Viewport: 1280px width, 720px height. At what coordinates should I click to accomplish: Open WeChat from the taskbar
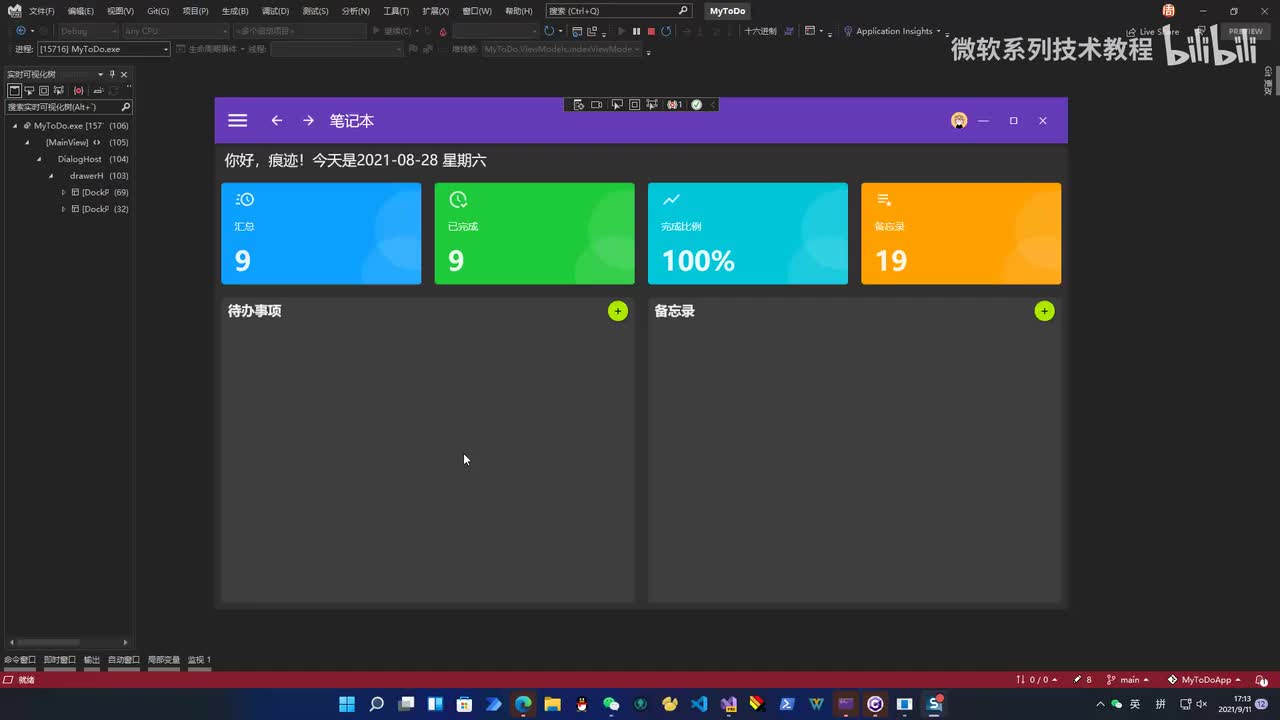point(611,704)
